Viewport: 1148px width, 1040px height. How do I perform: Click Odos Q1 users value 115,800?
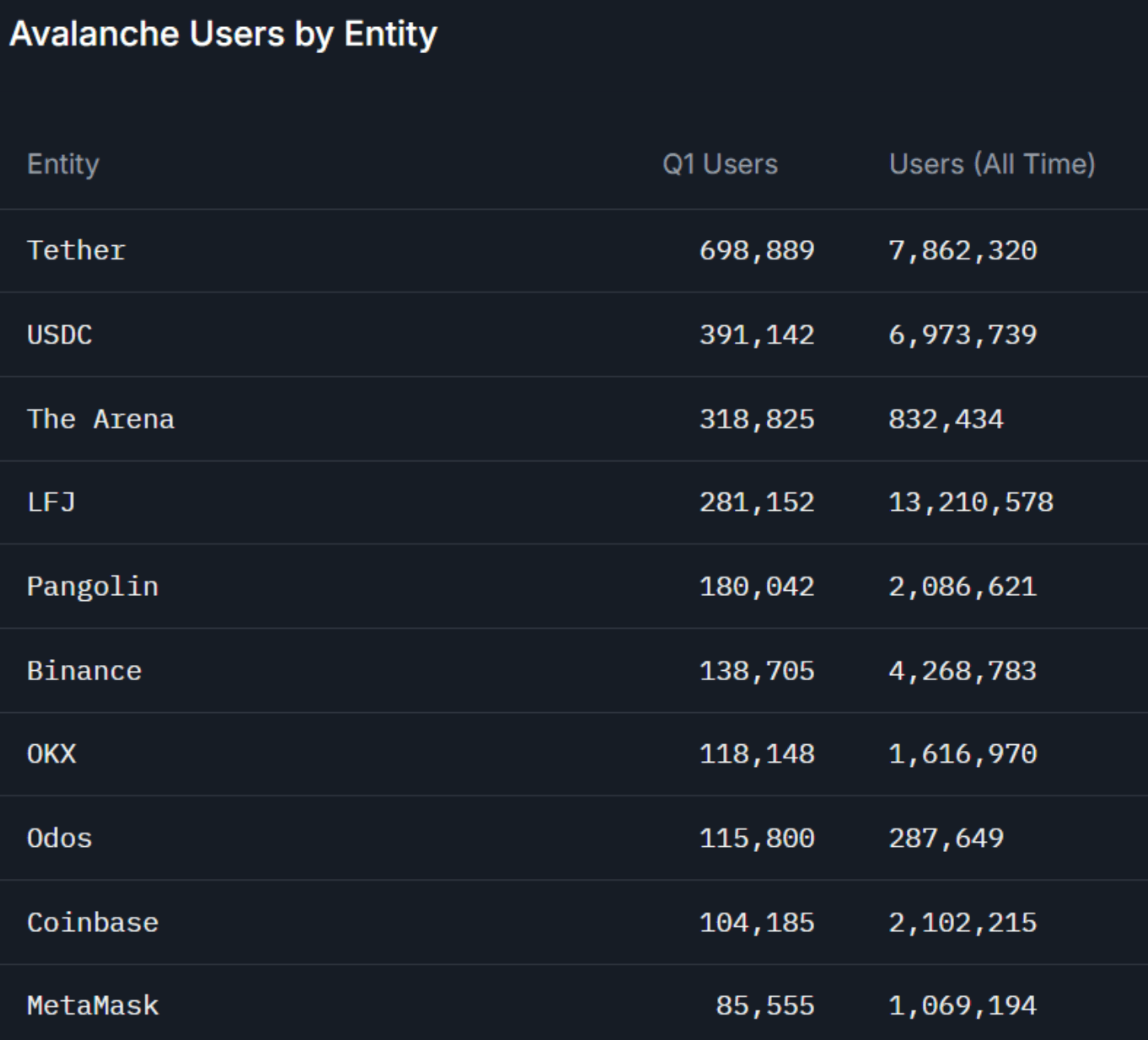point(757,839)
